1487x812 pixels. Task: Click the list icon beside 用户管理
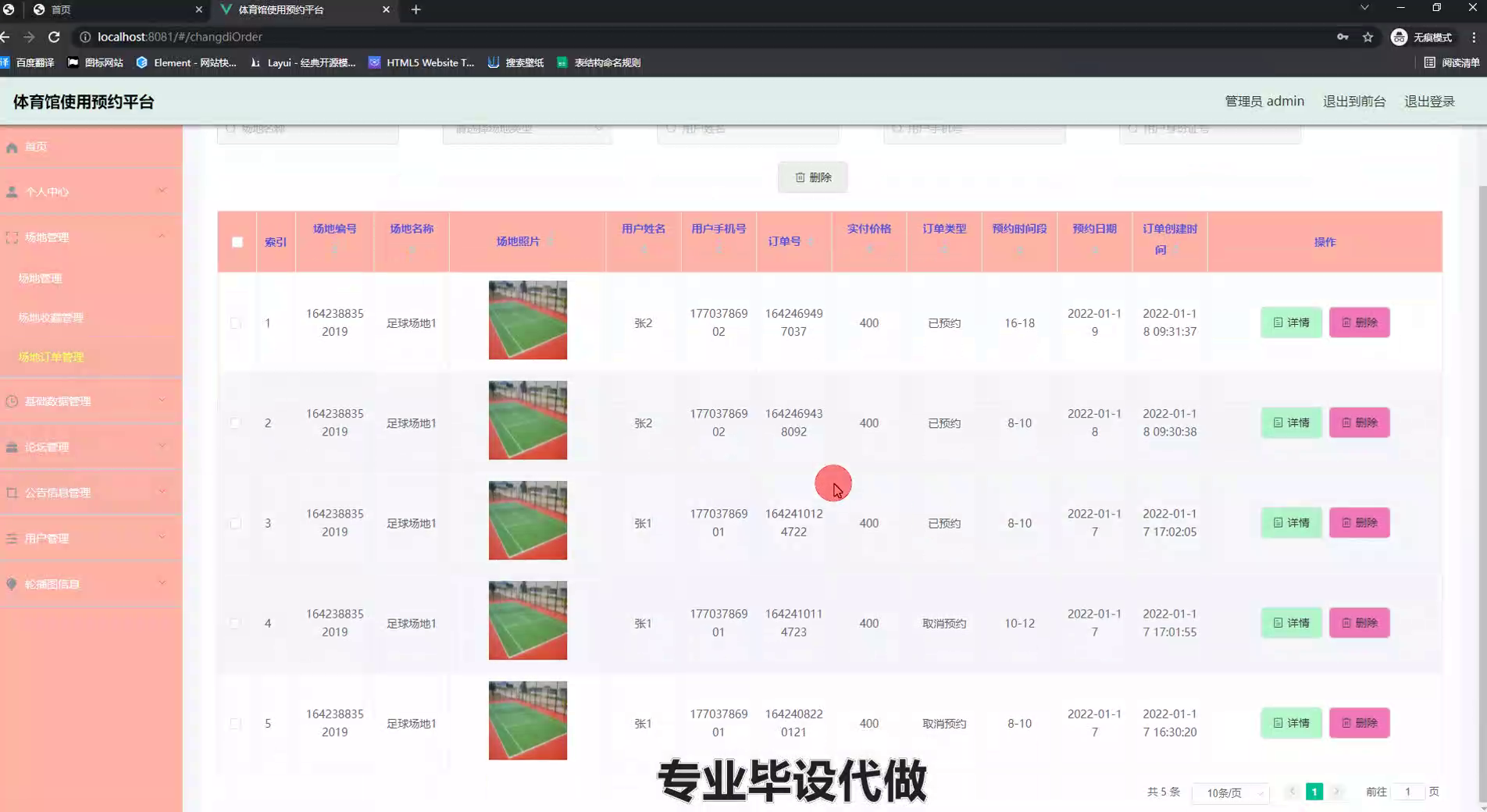pyautogui.click(x=12, y=539)
